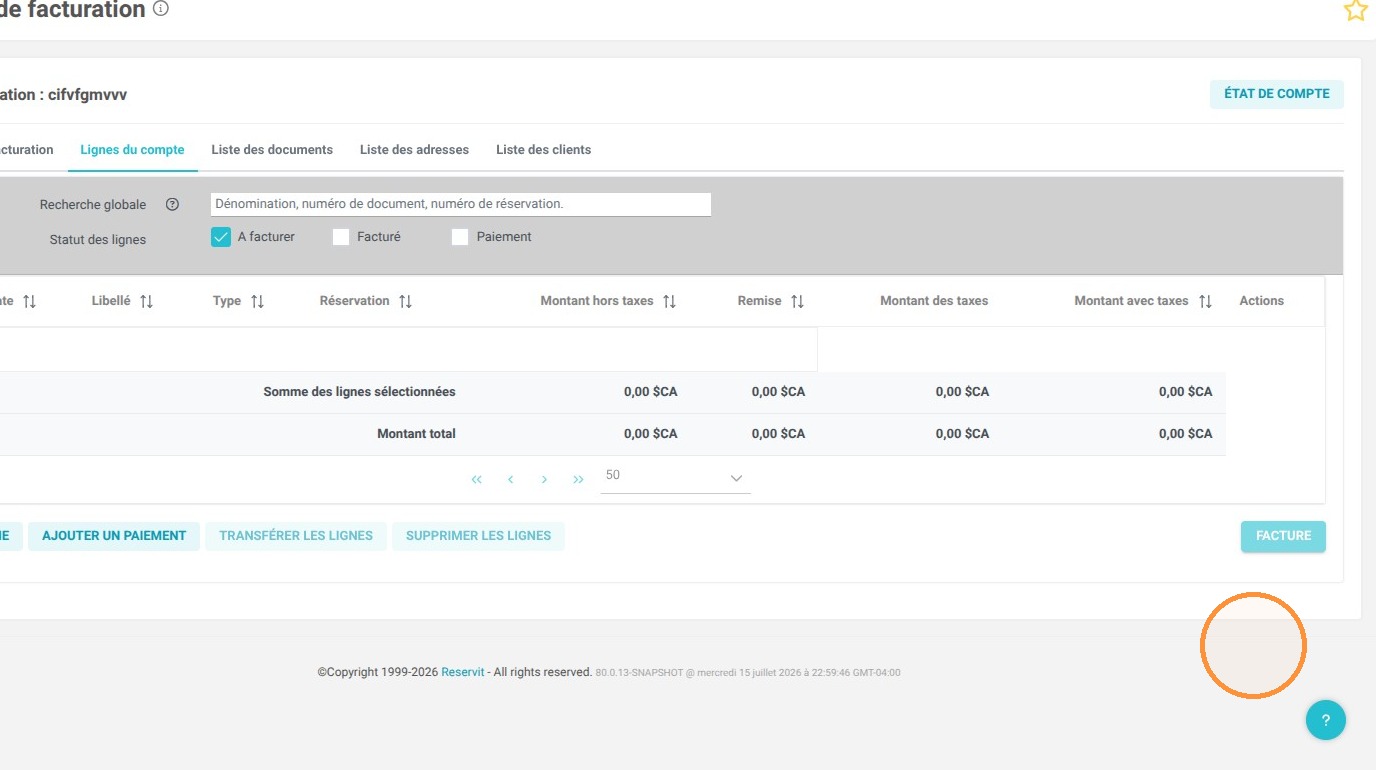Image resolution: width=1376 pixels, height=770 pixels.
Task: Go to first page of results
Action: [477, 480]
